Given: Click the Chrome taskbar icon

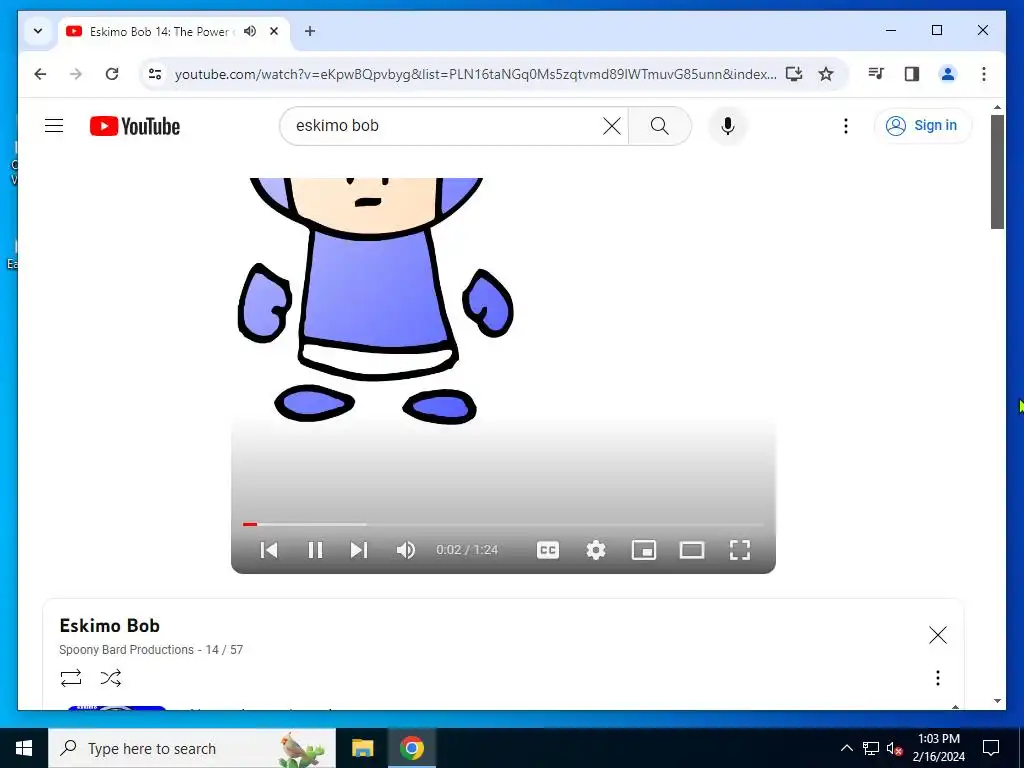Looking at the screenshot, I should (x=411, y=748).
